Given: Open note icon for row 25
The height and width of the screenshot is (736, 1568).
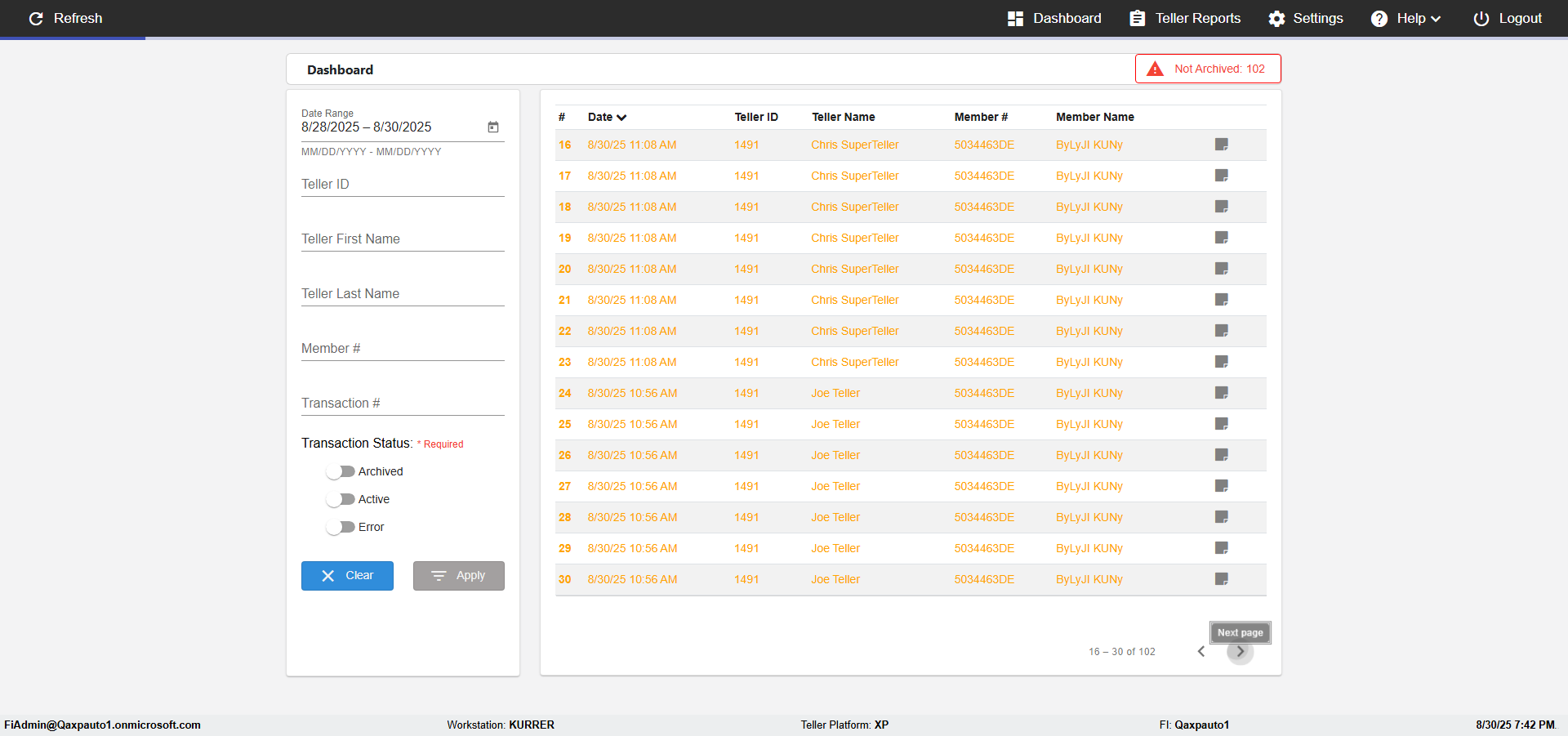Looking at the screenshot, I should [x=1222, y=424].
